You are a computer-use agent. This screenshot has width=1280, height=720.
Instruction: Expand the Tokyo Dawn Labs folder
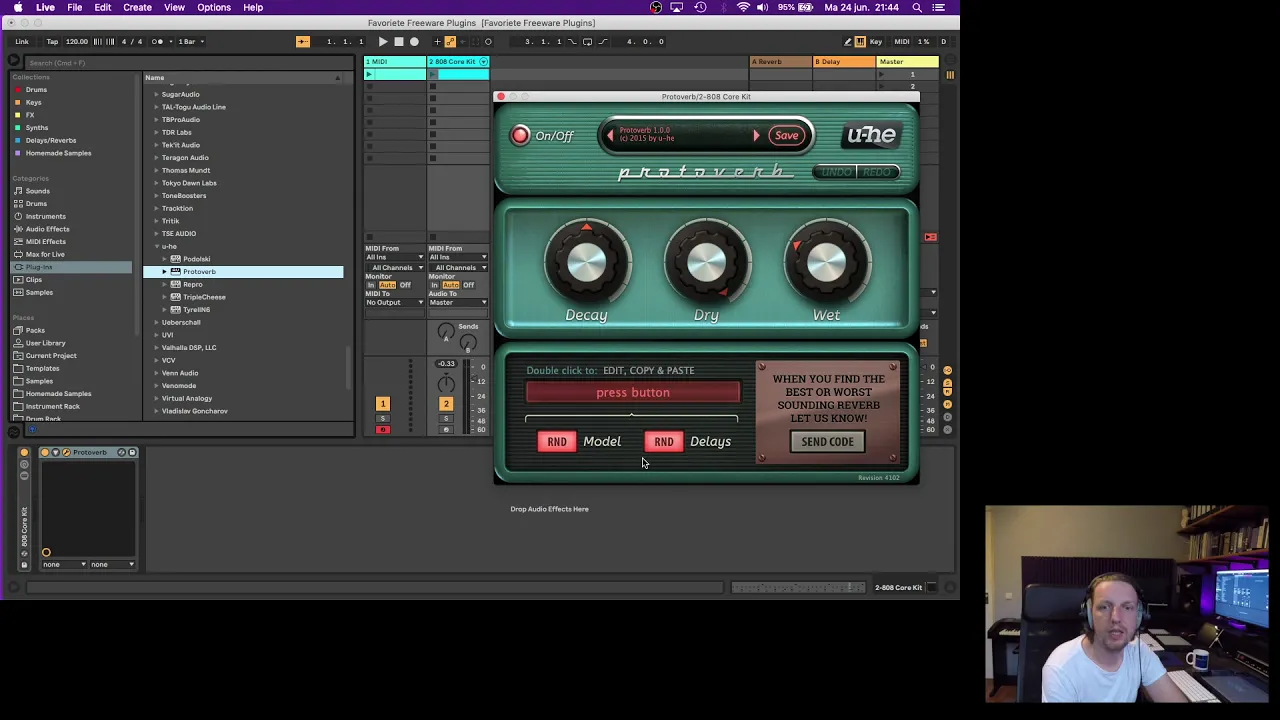(x=156, y=183)
